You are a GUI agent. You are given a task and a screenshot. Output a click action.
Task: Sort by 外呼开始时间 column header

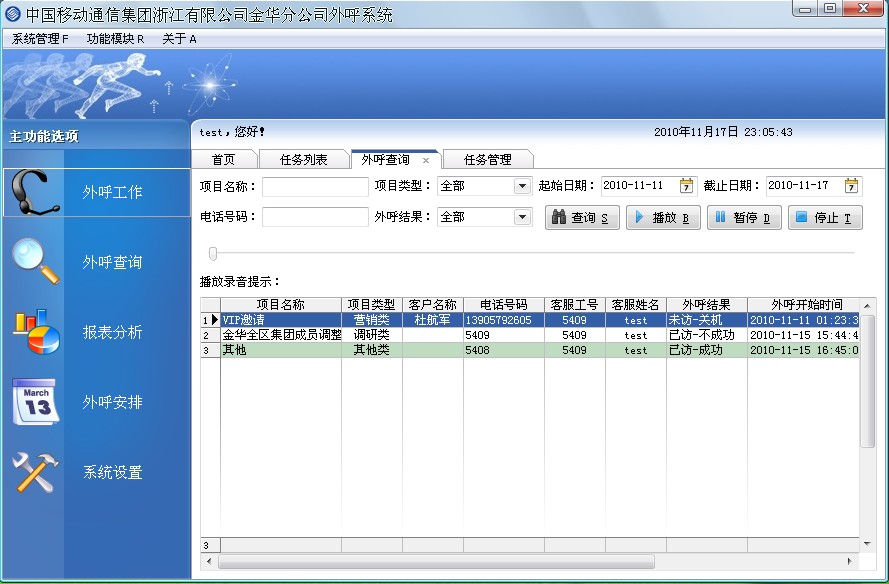803,305
